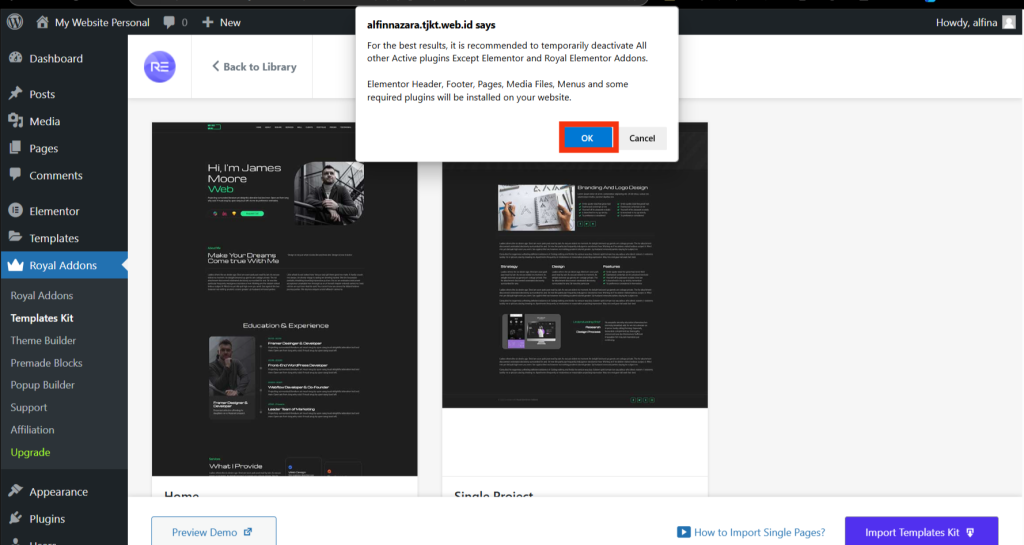Viewport: 1024px width, 545px height.
Task: Click the WordPress logo icon
Action: (15, 22)
